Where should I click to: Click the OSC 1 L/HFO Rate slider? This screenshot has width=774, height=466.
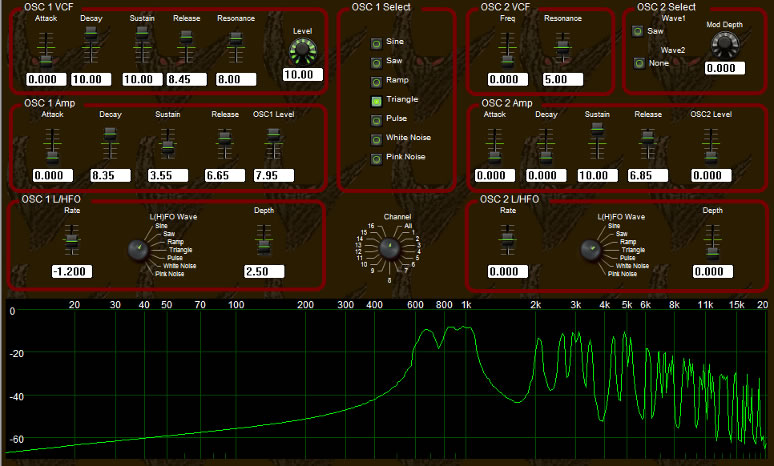click(x=72, y=240)
